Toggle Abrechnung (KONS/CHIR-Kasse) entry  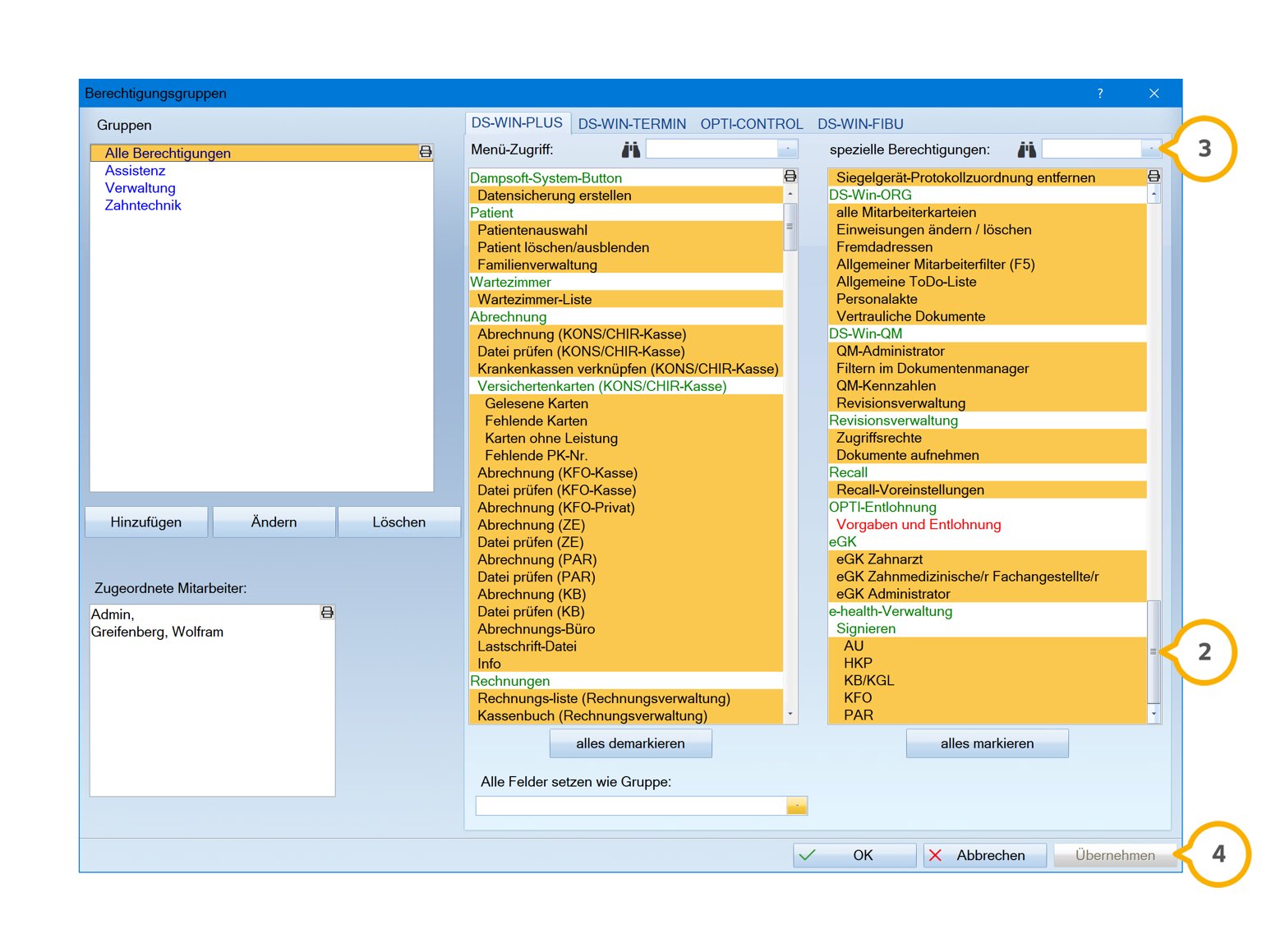coord(626,334)
